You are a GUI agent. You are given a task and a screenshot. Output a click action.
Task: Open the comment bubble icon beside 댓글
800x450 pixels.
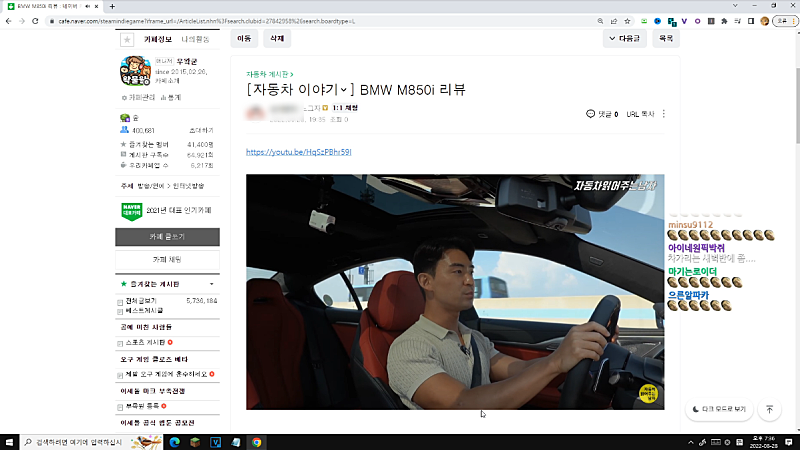(x=590, y=114)
